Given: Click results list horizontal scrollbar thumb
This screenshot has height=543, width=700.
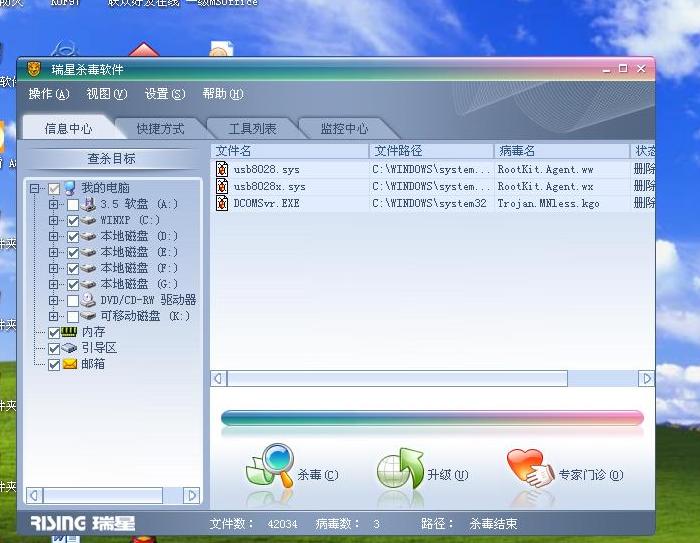Looking at the screenshot, I should pyautogui.click(x=397, y=379).
